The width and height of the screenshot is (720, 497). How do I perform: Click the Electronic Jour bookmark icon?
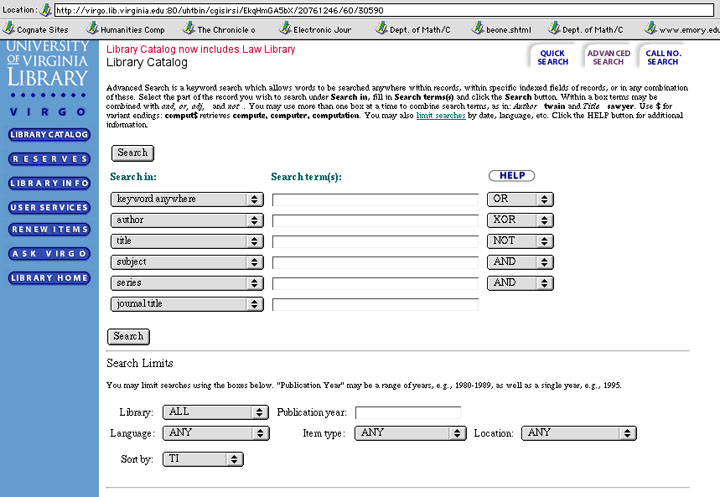pos(285,28)
